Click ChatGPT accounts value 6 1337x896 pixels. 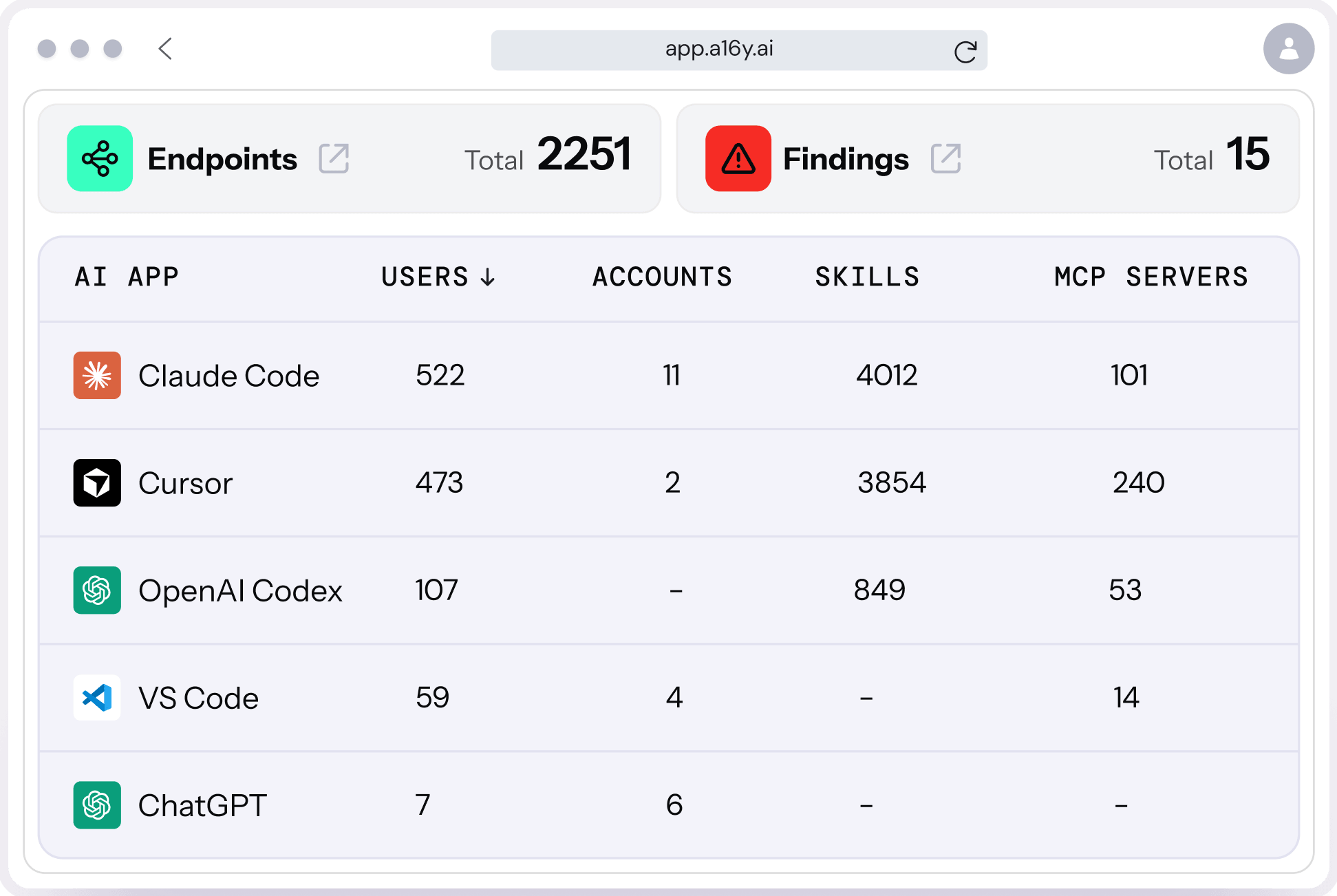tap(674, 804)
